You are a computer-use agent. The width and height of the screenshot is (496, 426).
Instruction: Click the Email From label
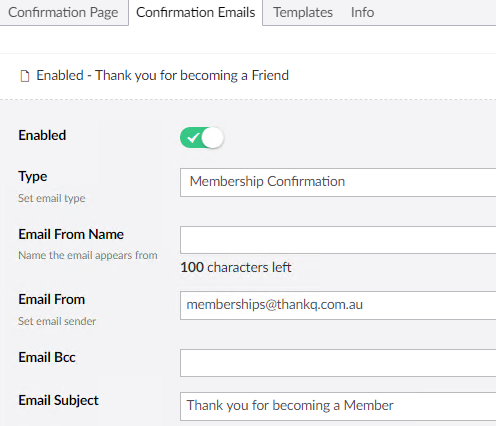(52, 299)
